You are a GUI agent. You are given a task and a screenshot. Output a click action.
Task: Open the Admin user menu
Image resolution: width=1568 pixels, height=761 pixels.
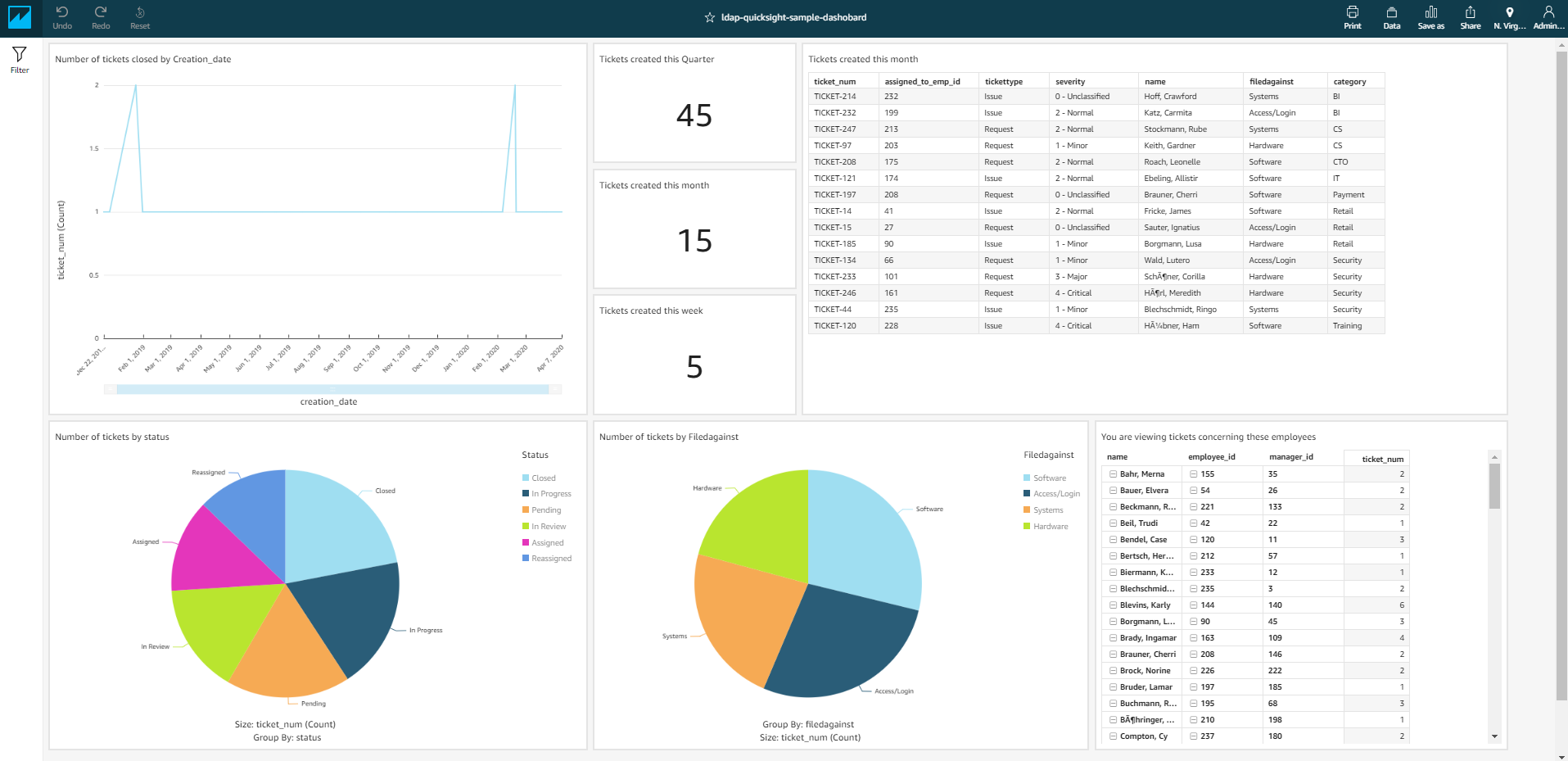1548,17
